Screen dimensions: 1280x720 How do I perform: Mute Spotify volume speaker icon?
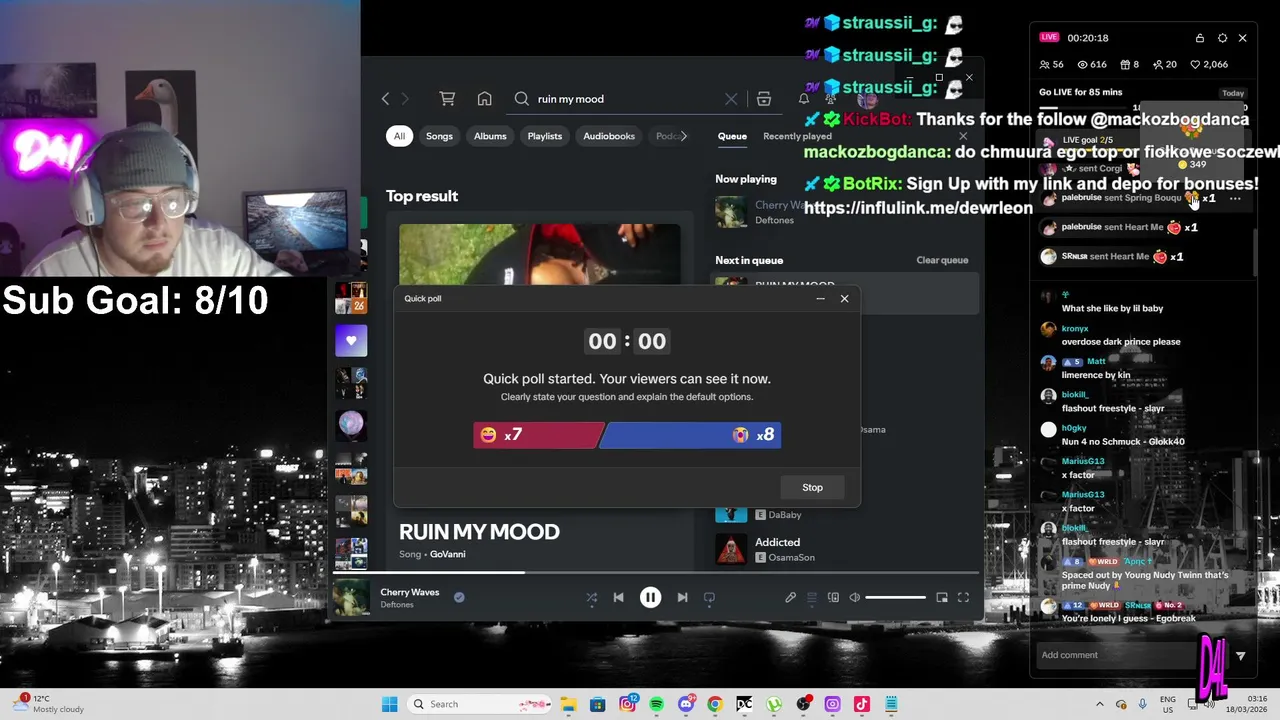(x=854, y=598)
